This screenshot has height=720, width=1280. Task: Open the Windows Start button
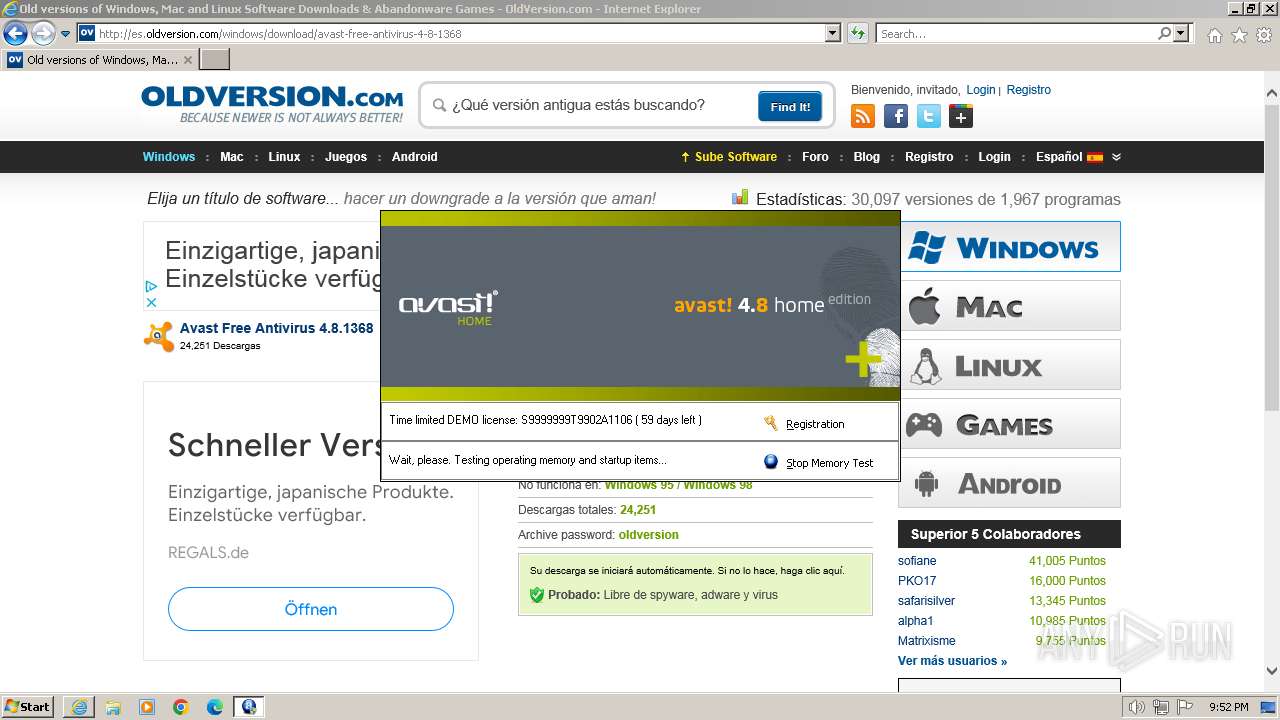28,707
